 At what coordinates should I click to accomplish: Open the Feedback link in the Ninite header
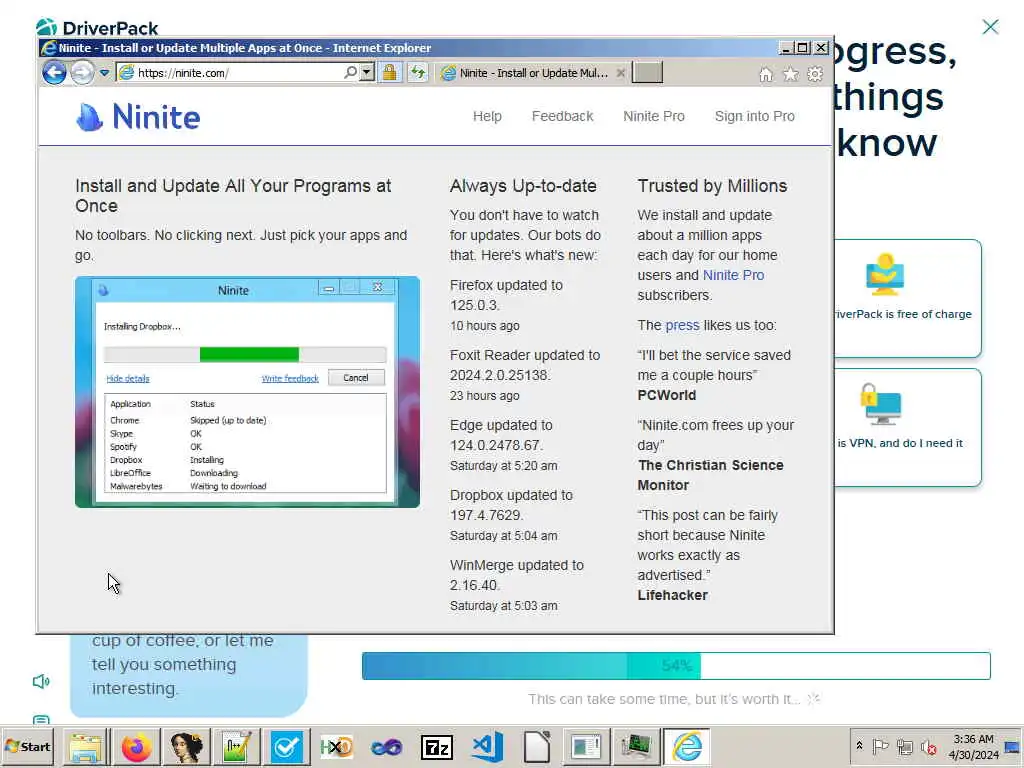562,116
